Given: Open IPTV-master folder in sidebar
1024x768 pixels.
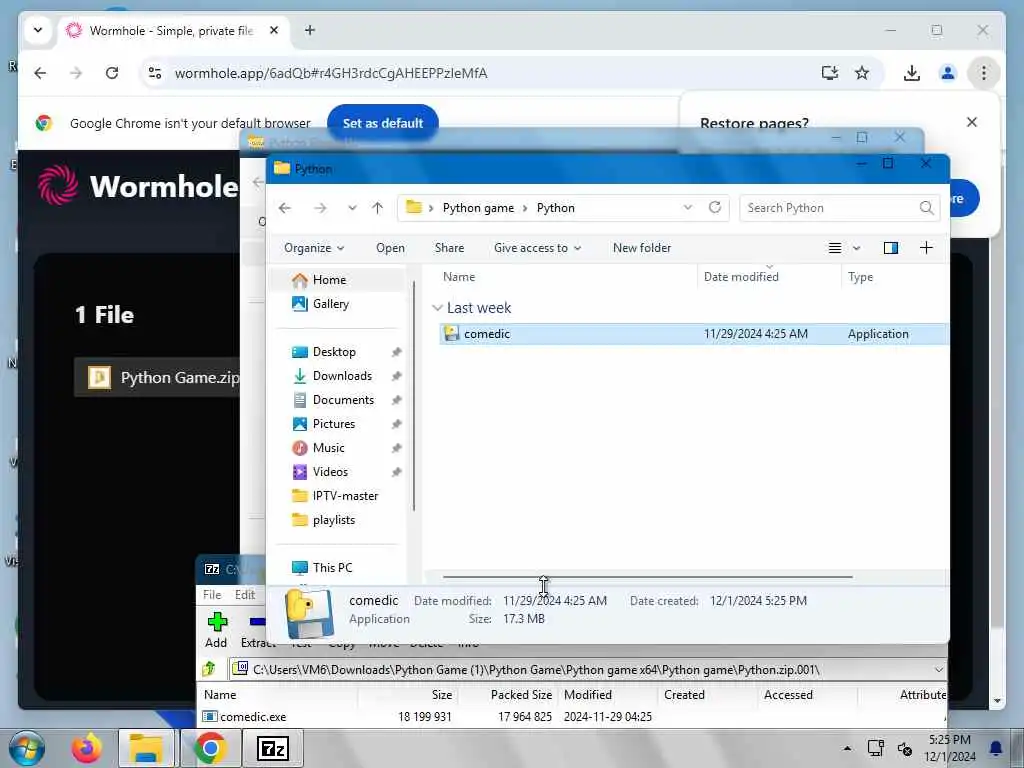Looking at the screenshot, I should point(345,496).
